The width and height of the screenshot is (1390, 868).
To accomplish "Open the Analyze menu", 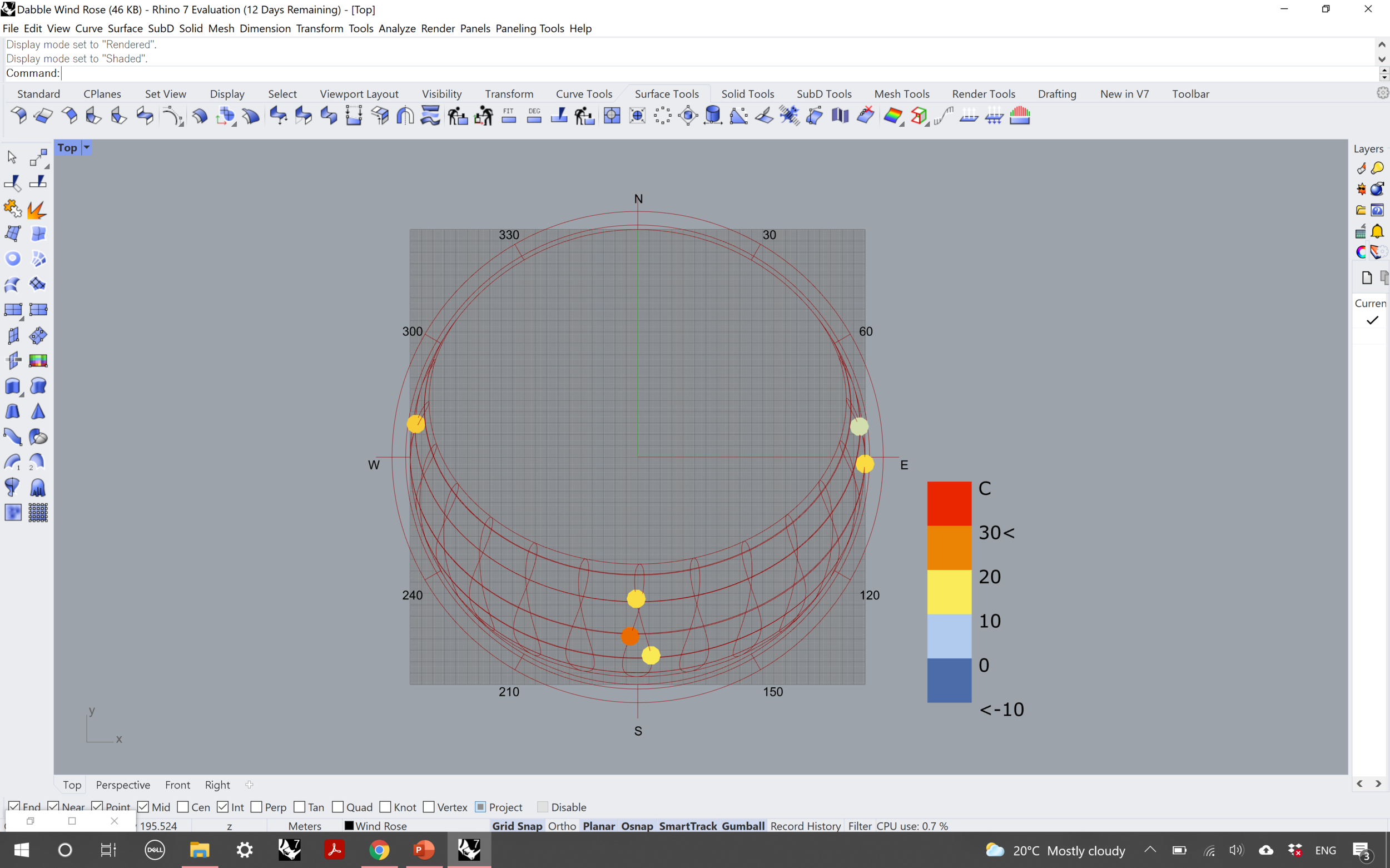I will [x=396, y=28].
